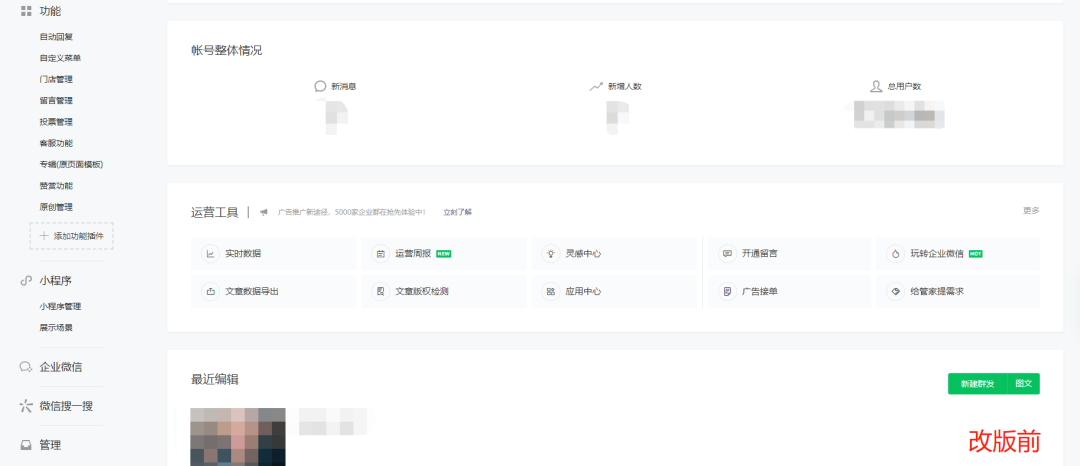Open the 玩转企业微信 tool tile
The width and height of the screenshot is (1080, 466).
(958, 253)
